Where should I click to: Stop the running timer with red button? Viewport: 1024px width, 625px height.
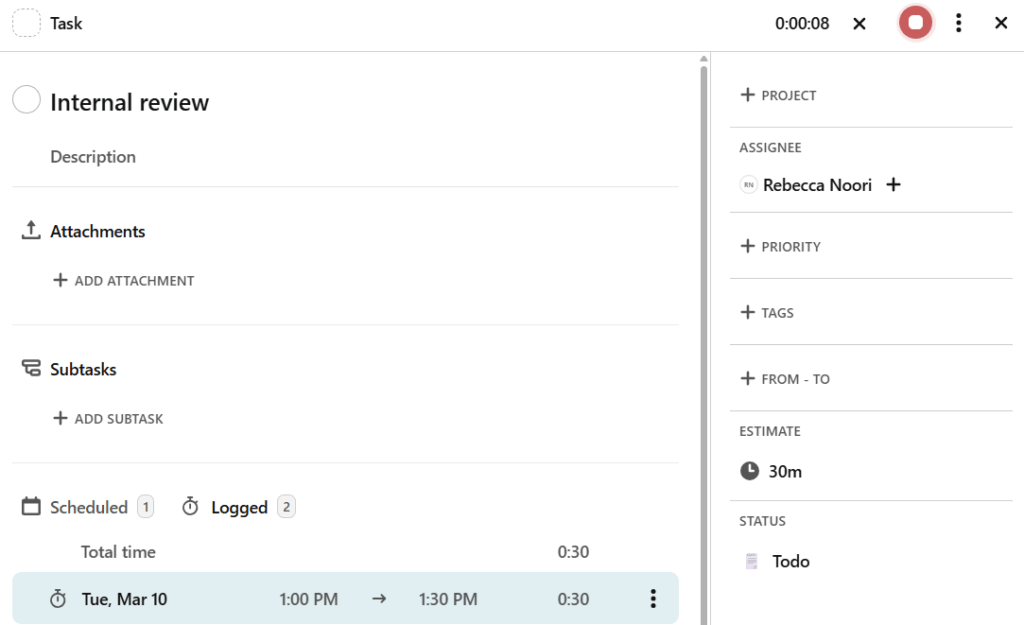coord(915,23)
